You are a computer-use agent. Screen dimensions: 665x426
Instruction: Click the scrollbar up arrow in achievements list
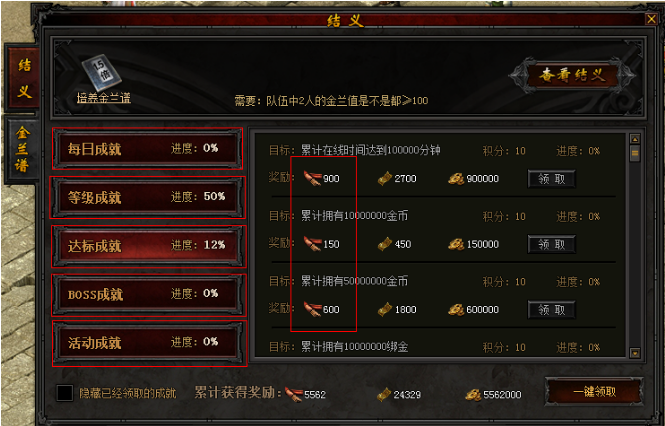coord(635,139)
